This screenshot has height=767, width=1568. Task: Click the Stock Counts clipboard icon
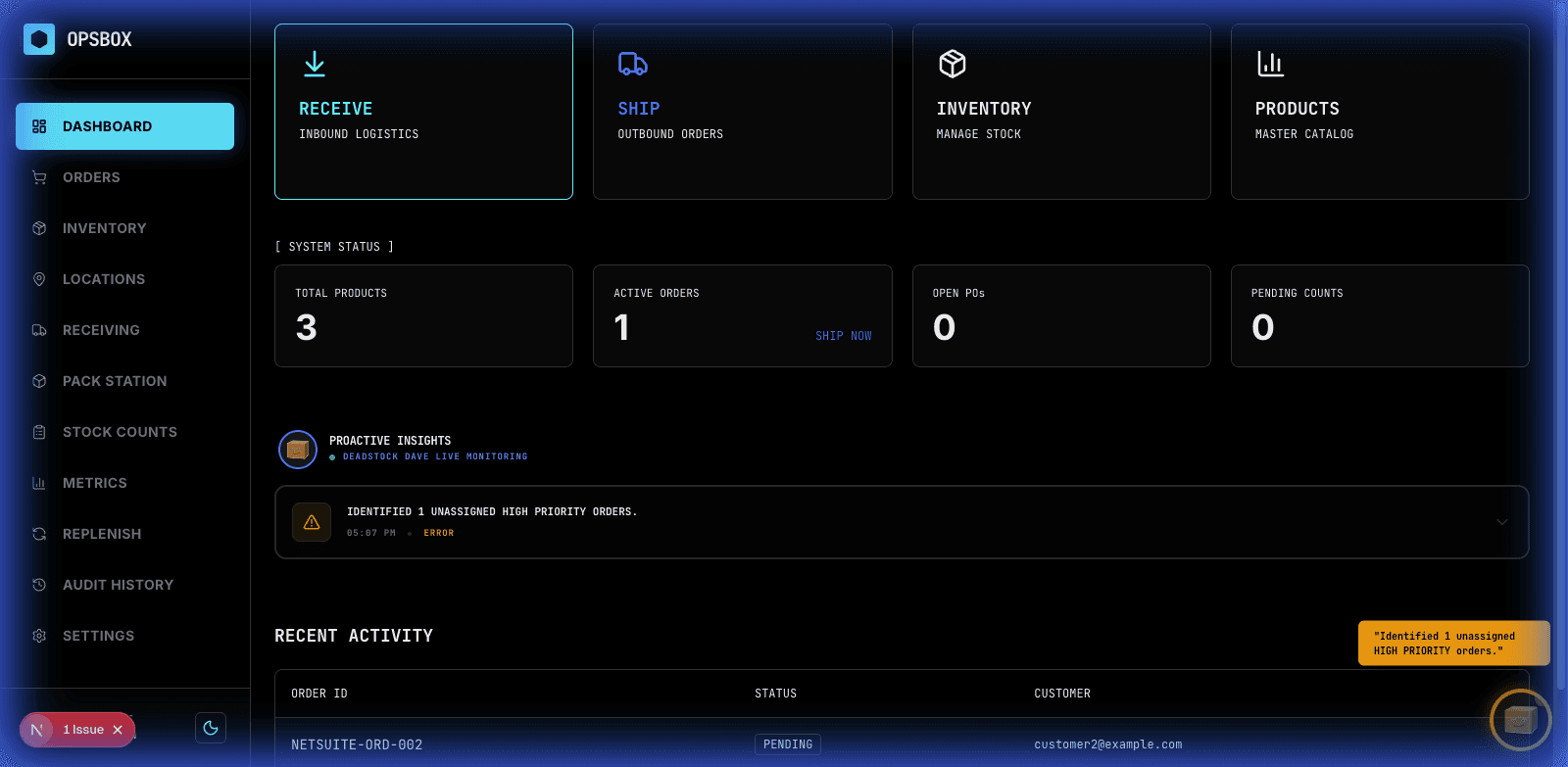(x=39, y=432)
